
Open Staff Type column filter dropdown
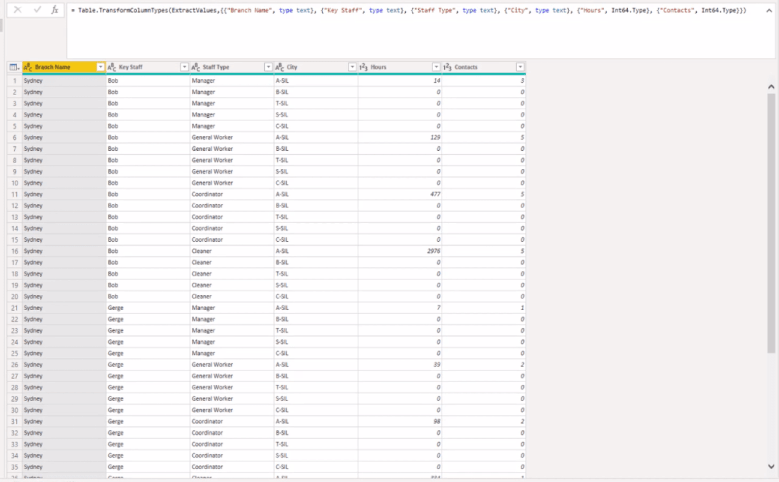coord(268,67)
